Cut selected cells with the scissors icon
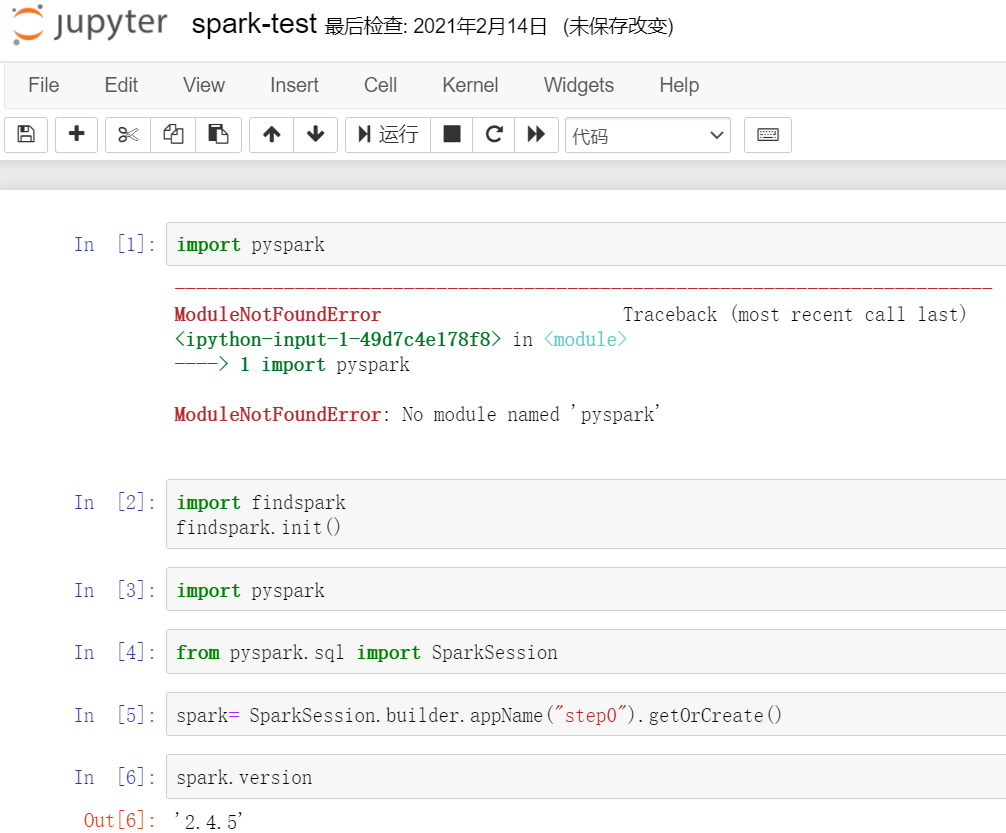This screenshot has width=1006, height=833. coord(128,135)
